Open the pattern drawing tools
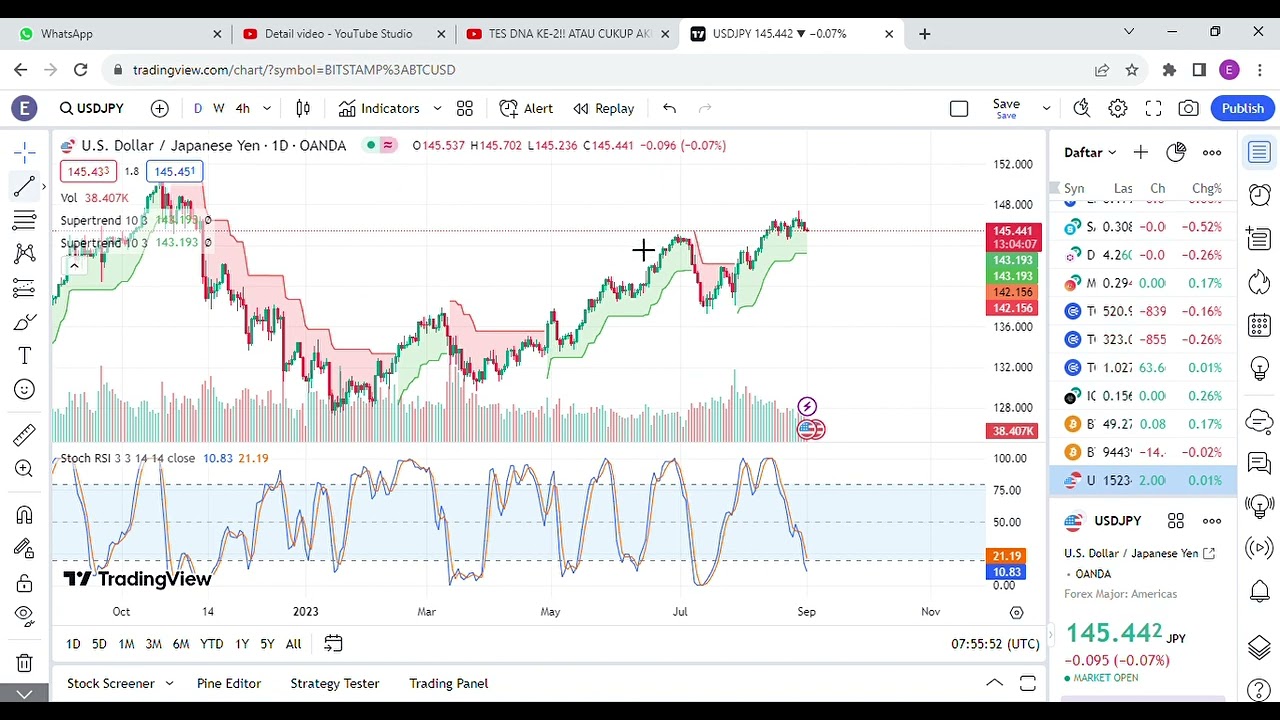This screenshot has width=1280, height=720. (x=25, y=254)
